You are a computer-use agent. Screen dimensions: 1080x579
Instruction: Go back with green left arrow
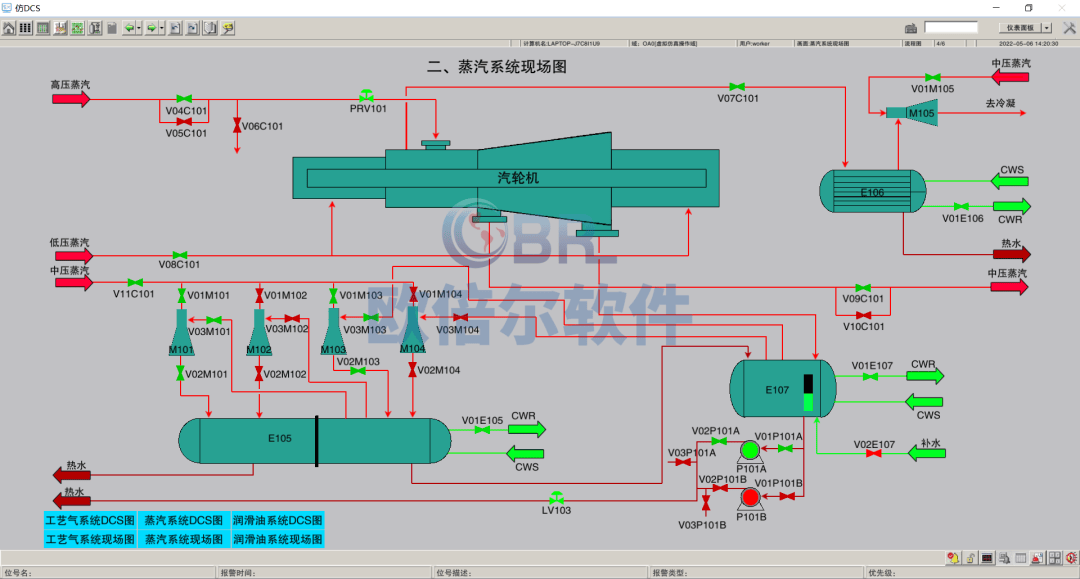click(x=129, y=28)
